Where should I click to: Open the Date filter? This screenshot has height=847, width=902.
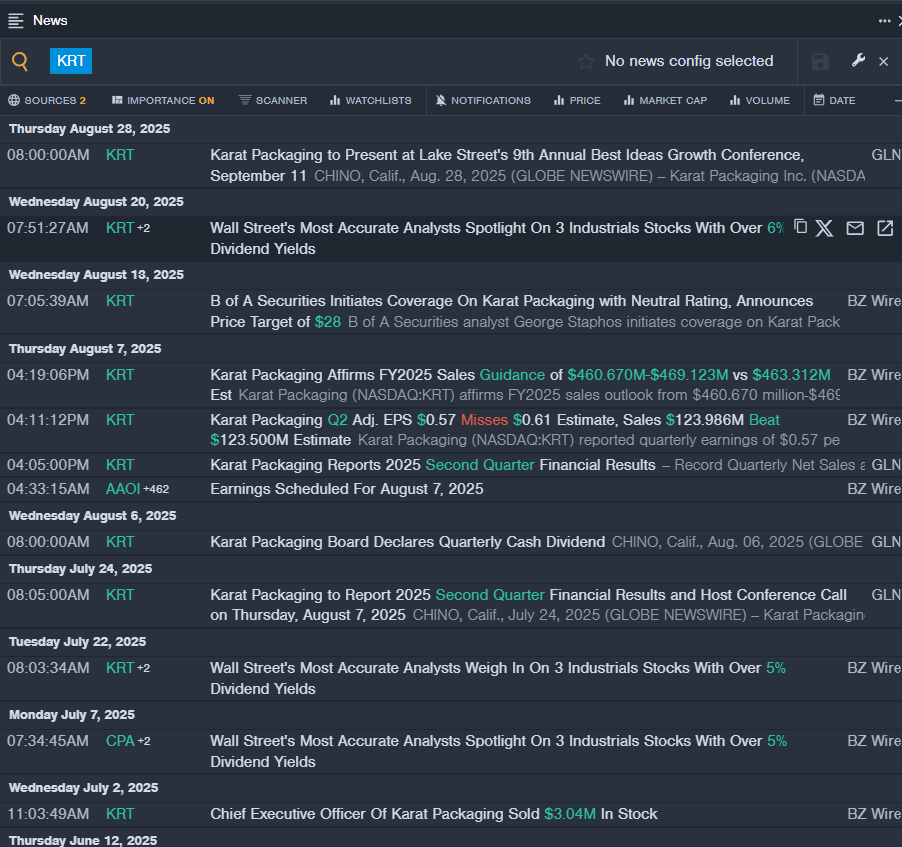point(834,100)
